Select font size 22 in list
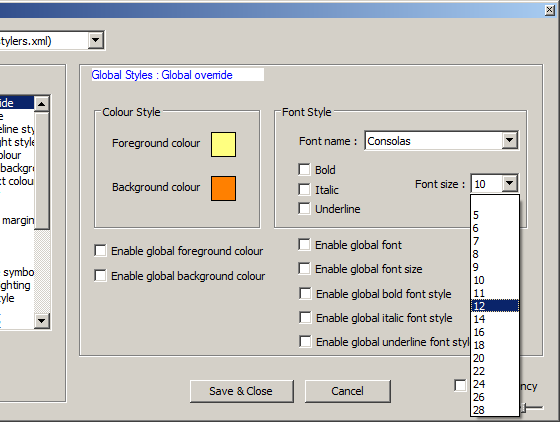The image size is (560, 422). 495,371
